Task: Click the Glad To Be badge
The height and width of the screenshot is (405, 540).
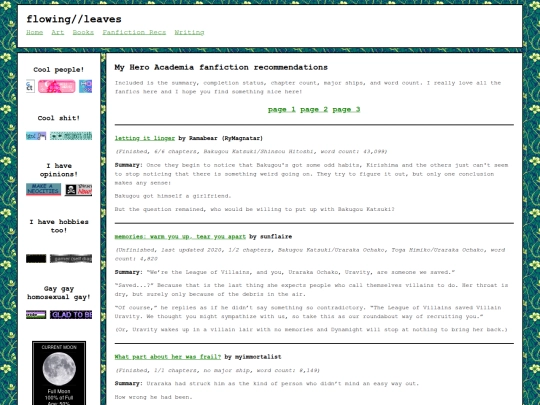Action: tap(71, 314)
